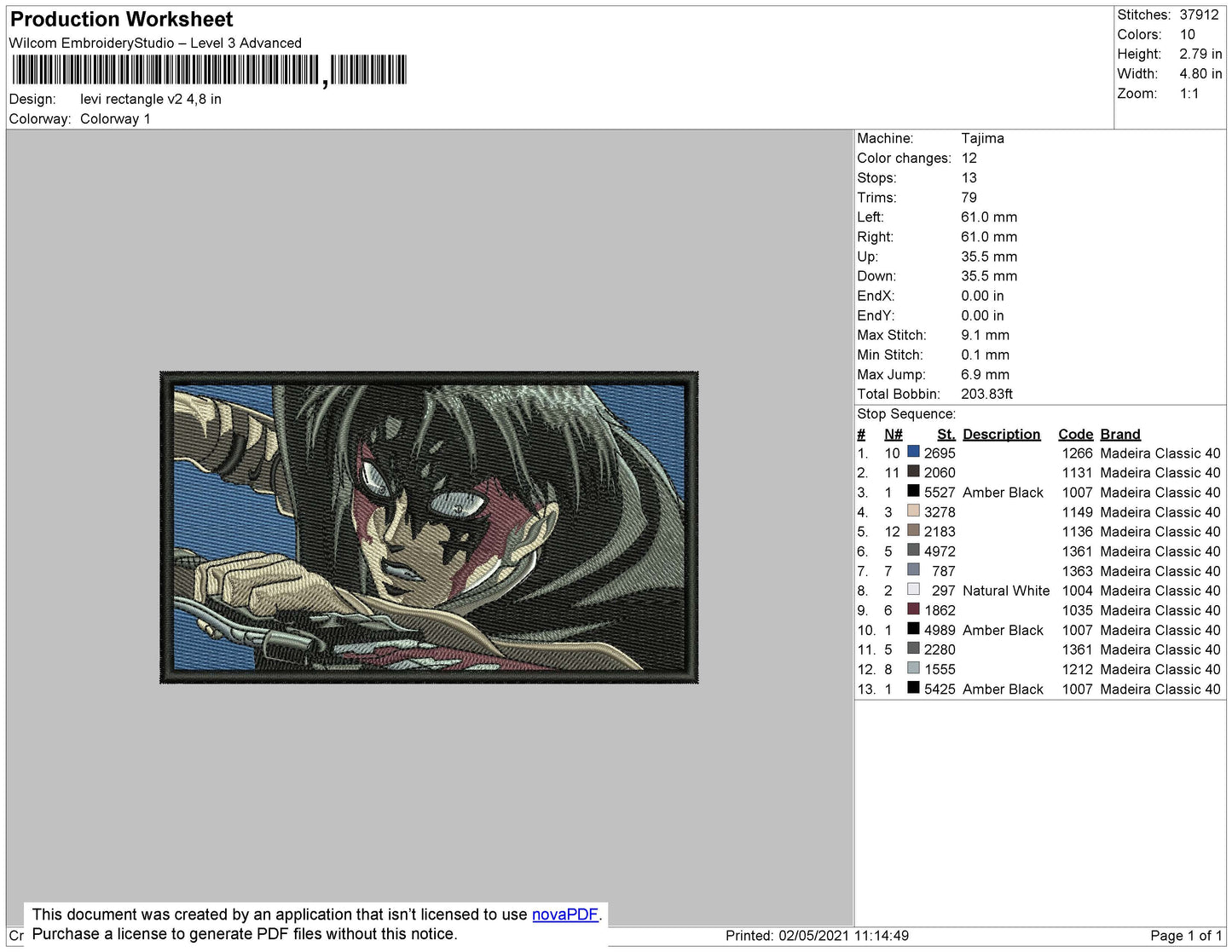Click the novaPDF link in notice
This screenshot has width=1232, height=952.
click(565, 914)
